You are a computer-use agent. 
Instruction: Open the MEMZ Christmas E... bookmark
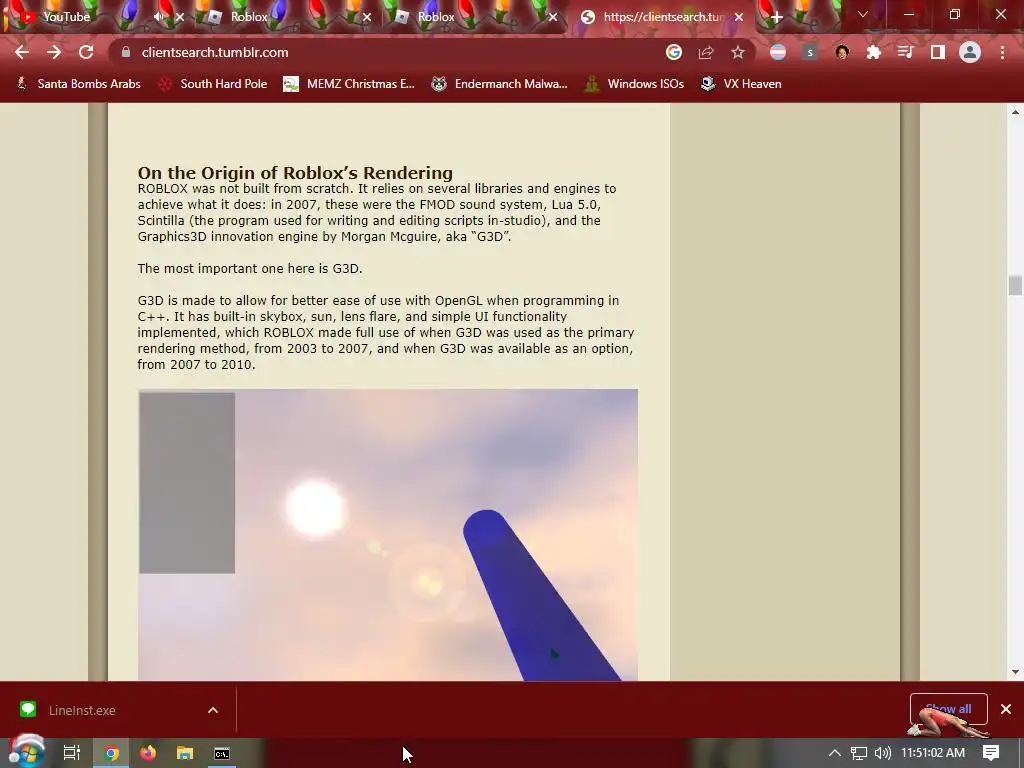(349, 84)
